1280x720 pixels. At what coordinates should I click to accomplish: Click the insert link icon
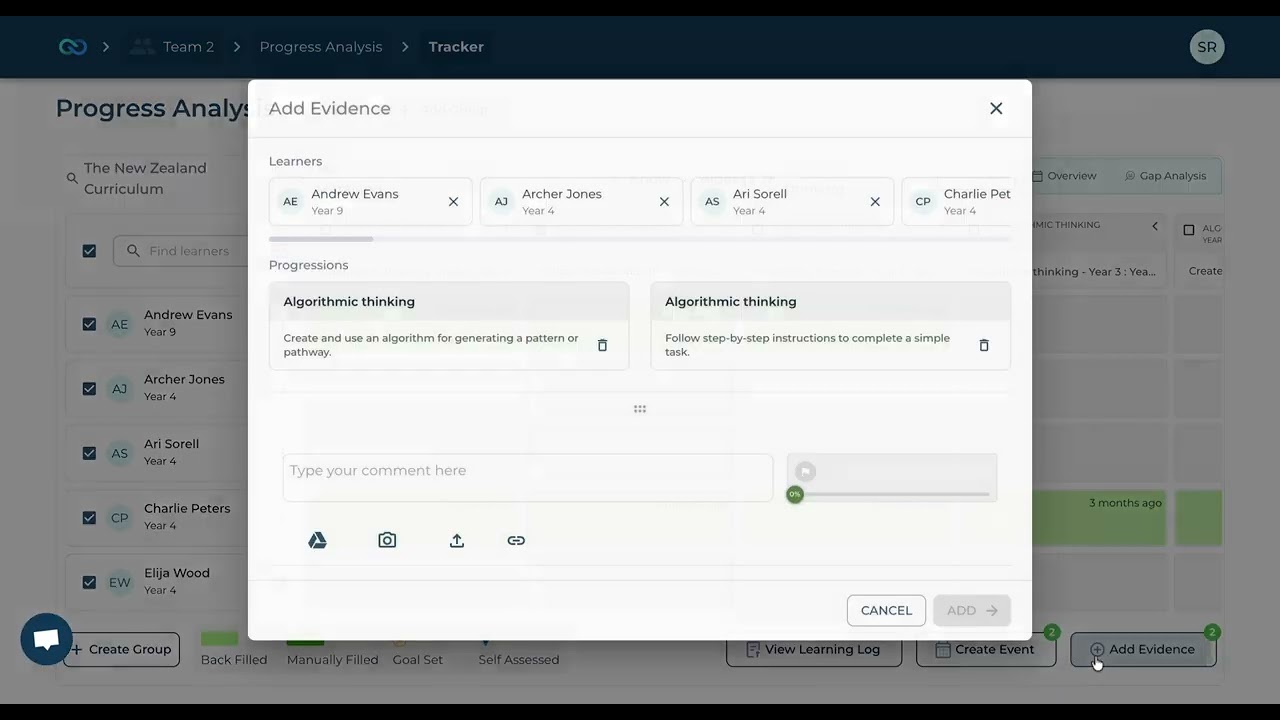coord(516,540)
